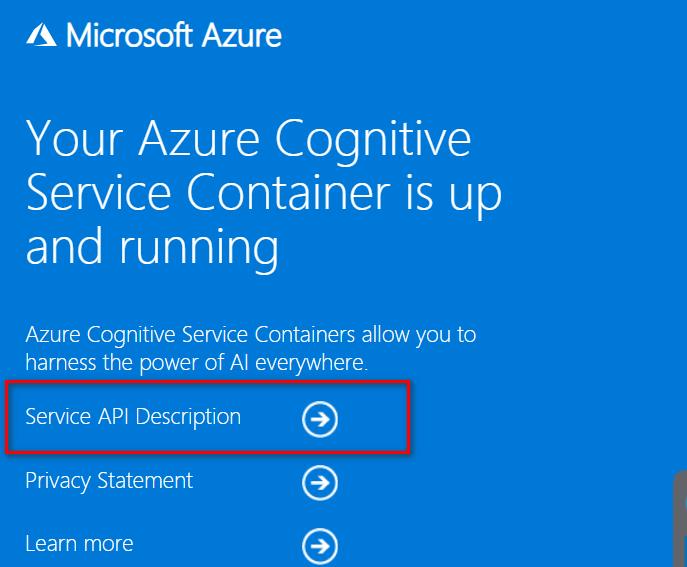
Task: Open the Privacy Statement text link
Action: [109, 481]
